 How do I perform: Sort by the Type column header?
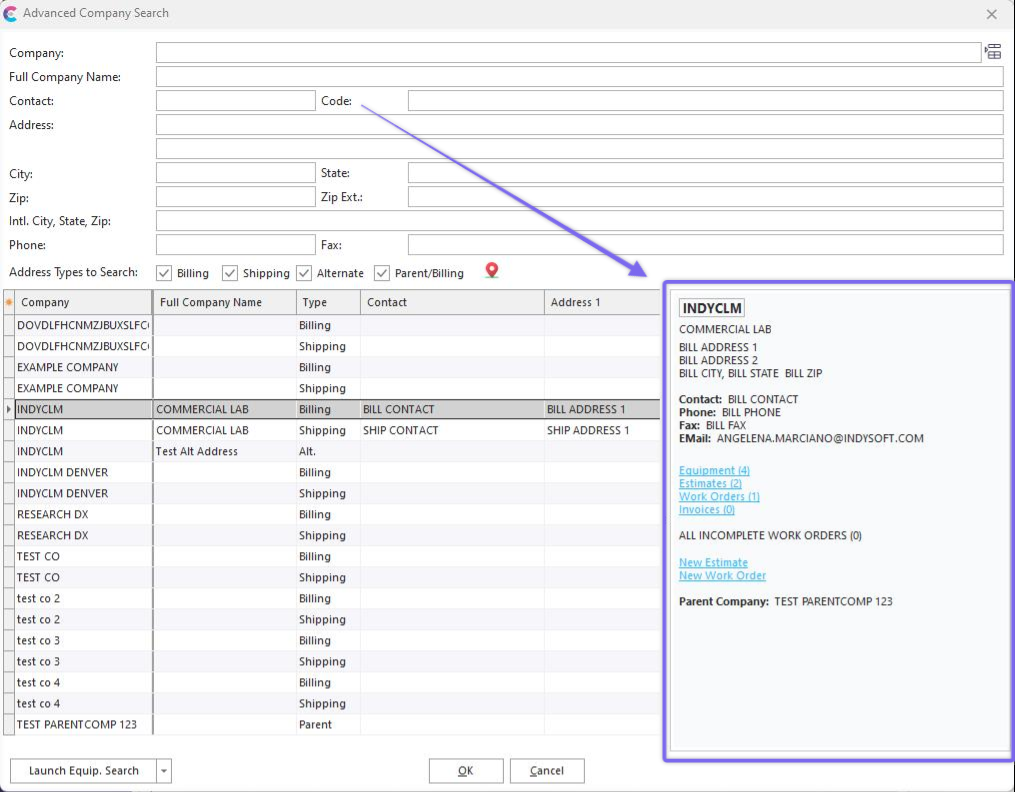[327, 302]
